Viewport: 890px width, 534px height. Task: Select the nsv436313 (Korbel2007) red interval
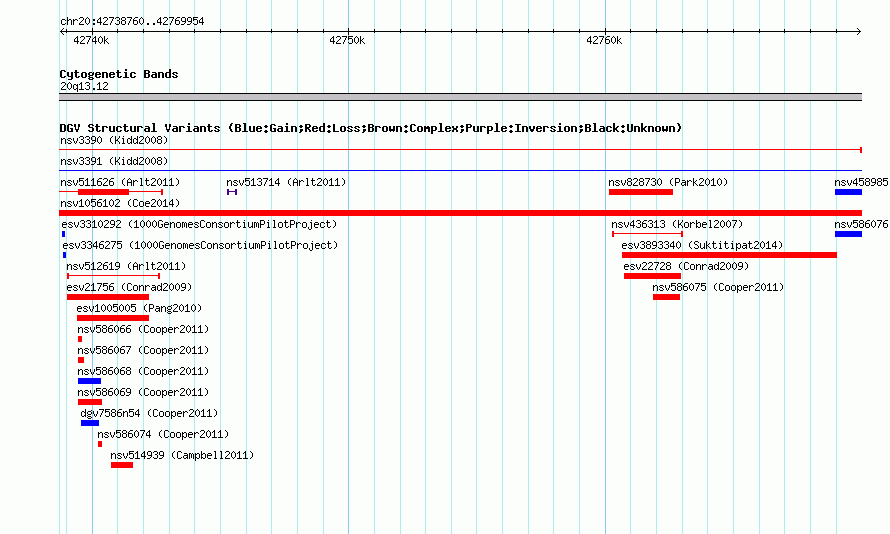pyautogui.click(x=648, y=234)
